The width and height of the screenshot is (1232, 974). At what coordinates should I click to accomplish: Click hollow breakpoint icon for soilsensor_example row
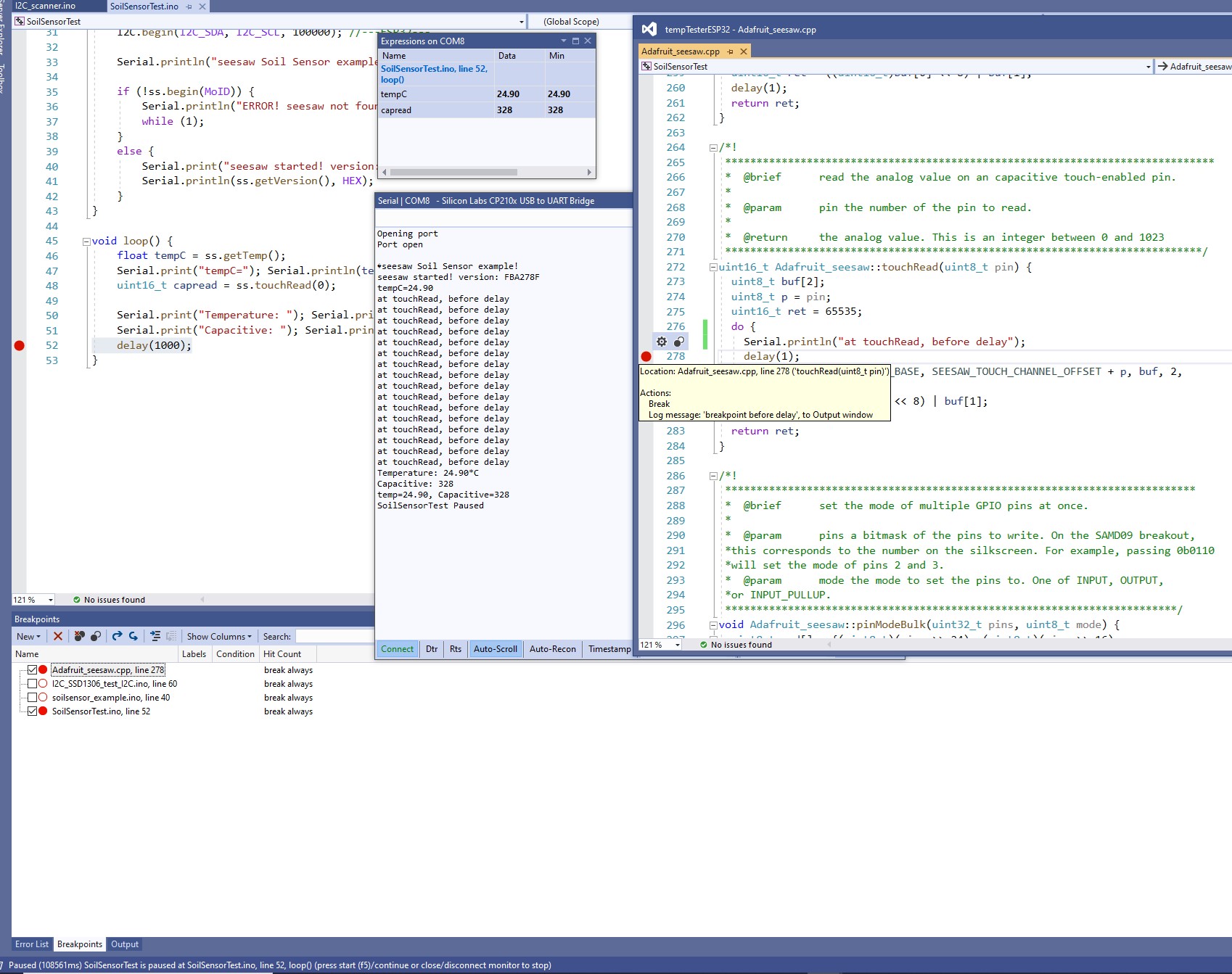[43, 697]
